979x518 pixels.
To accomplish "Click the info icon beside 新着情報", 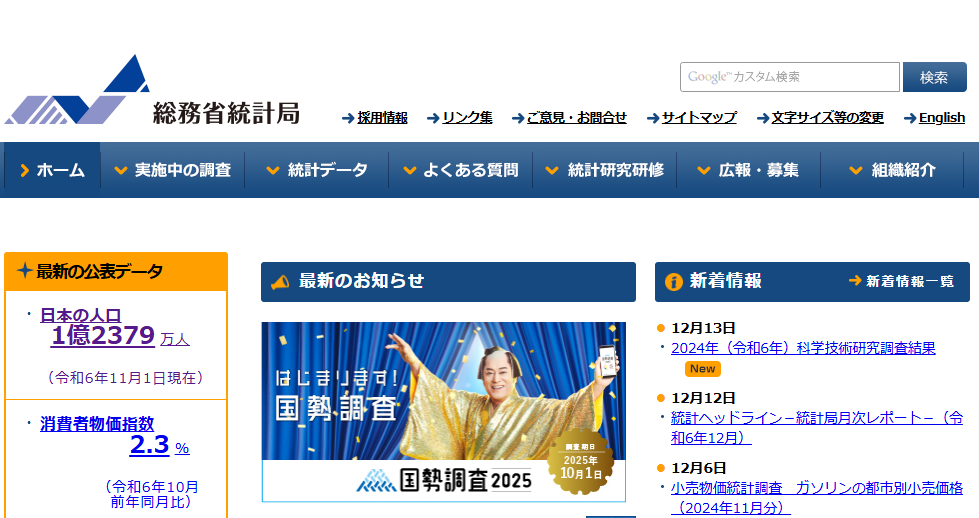I will click(x=674, y=282).
